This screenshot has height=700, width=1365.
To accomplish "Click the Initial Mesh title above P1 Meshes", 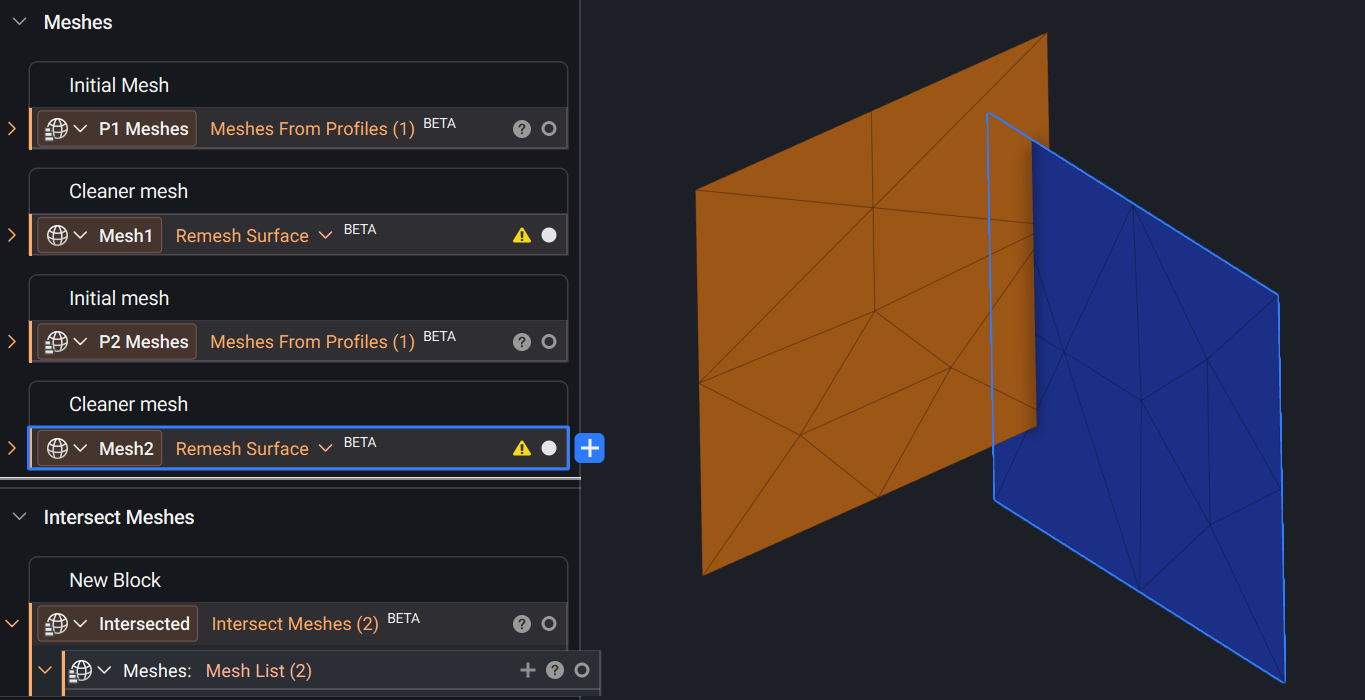I will pos(119,86).
